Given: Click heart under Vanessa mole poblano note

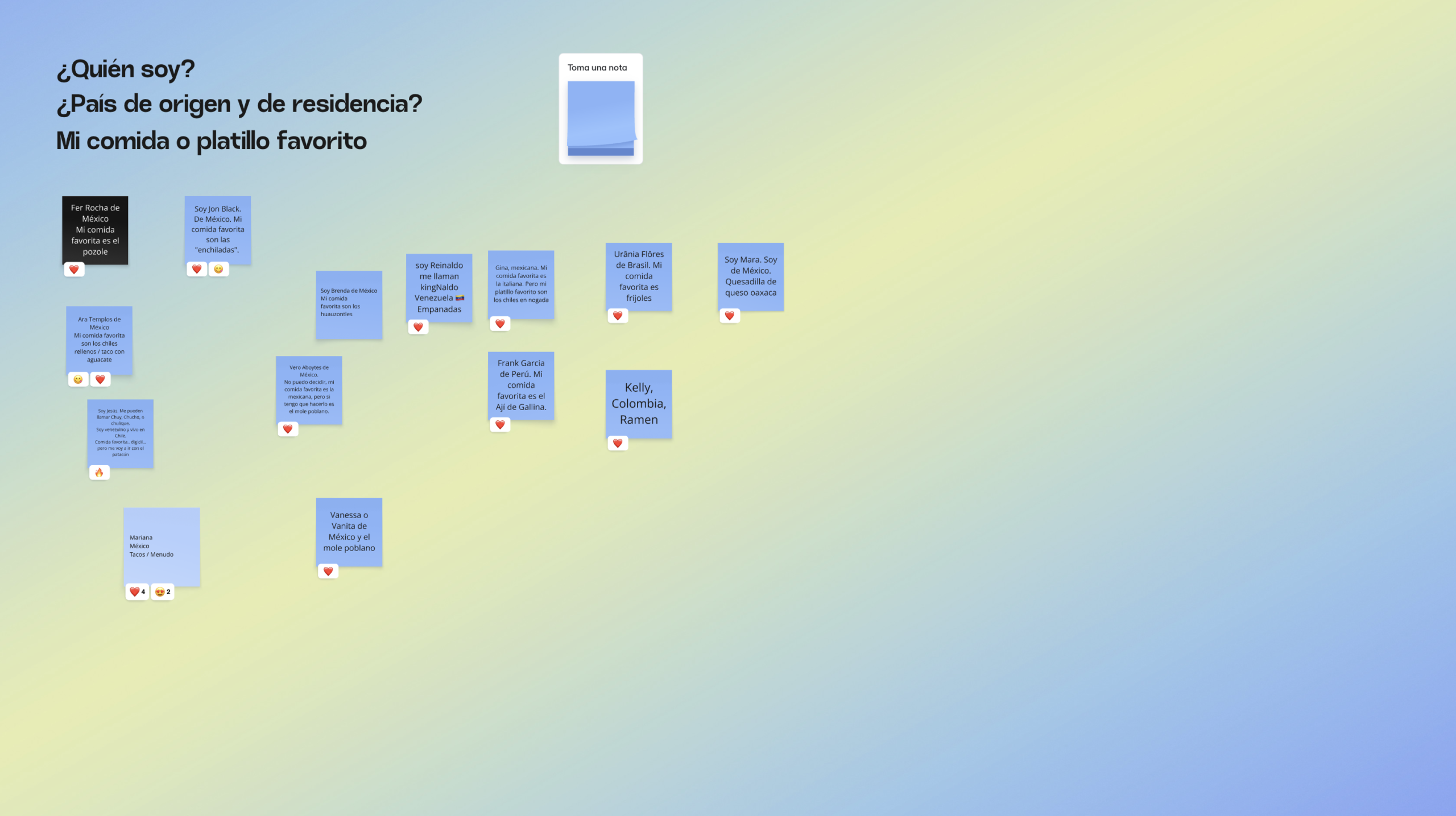Looking at the screenshot, I should 328,571.
